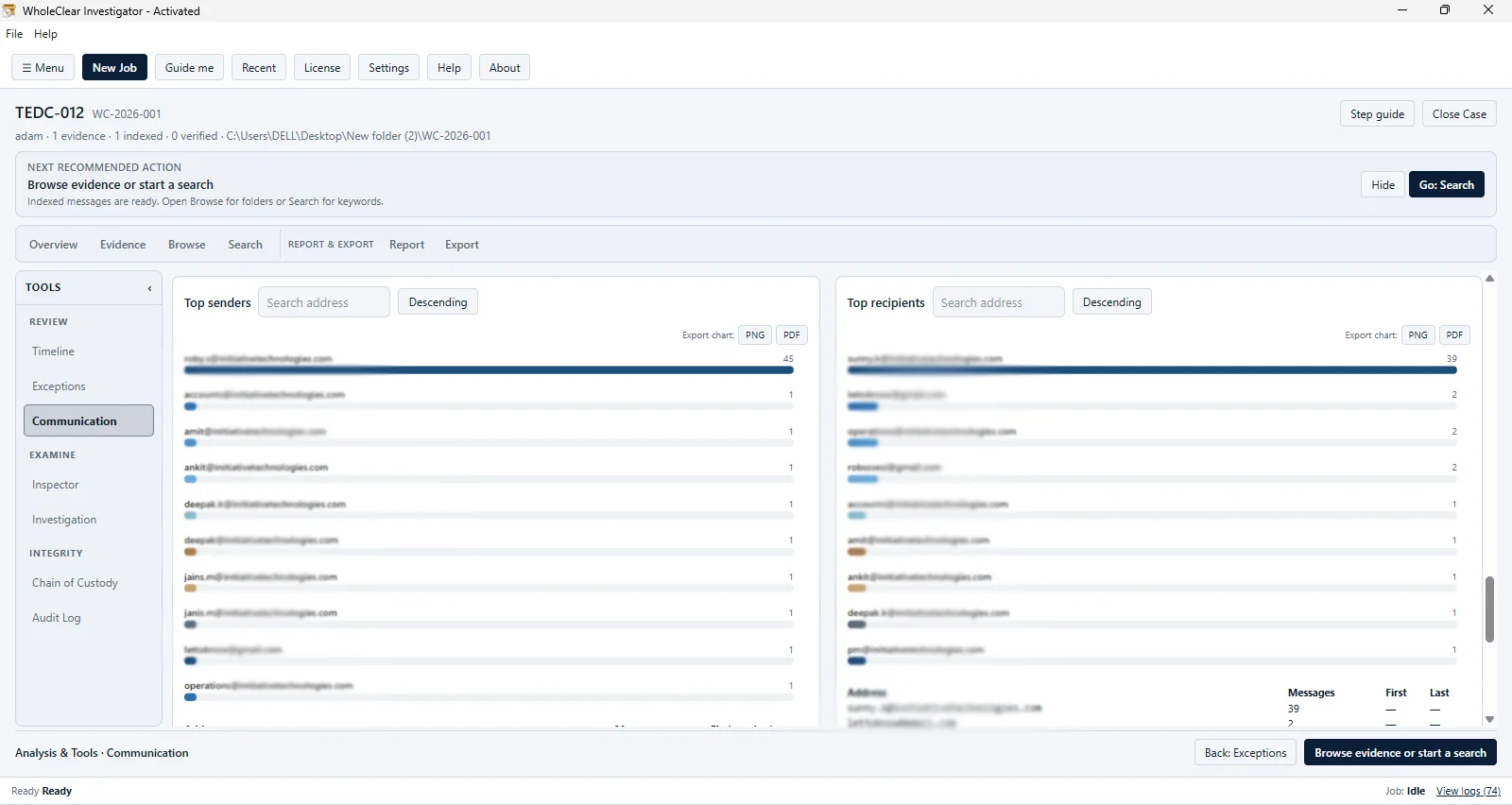
Task: Toggle Descending sort for top recipients
Action: point(1111,302)
